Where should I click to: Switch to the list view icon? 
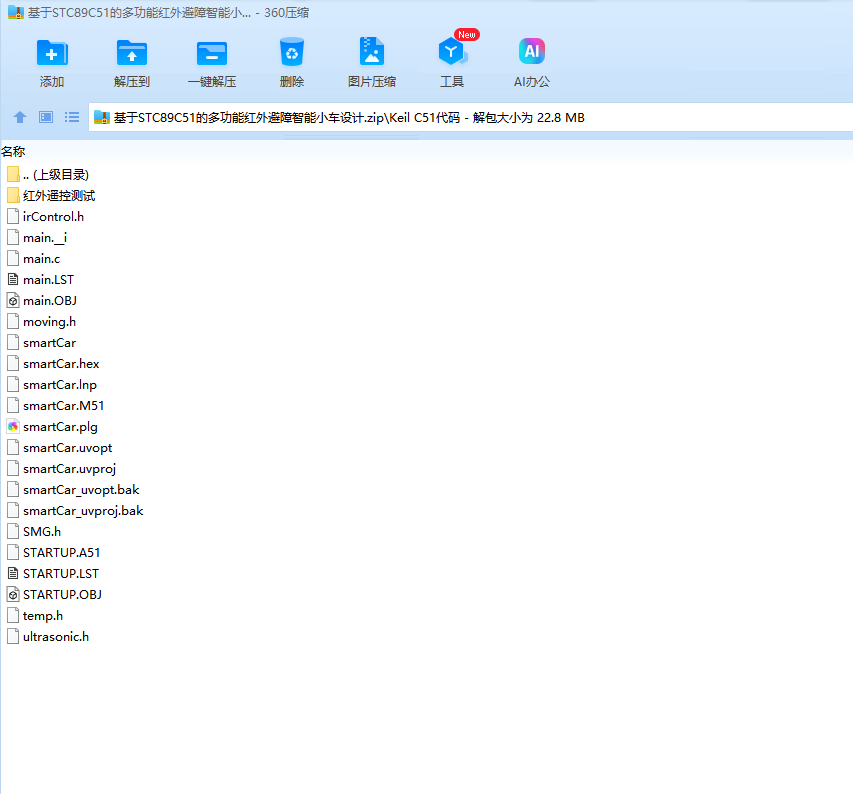click(x=72, y=117)
